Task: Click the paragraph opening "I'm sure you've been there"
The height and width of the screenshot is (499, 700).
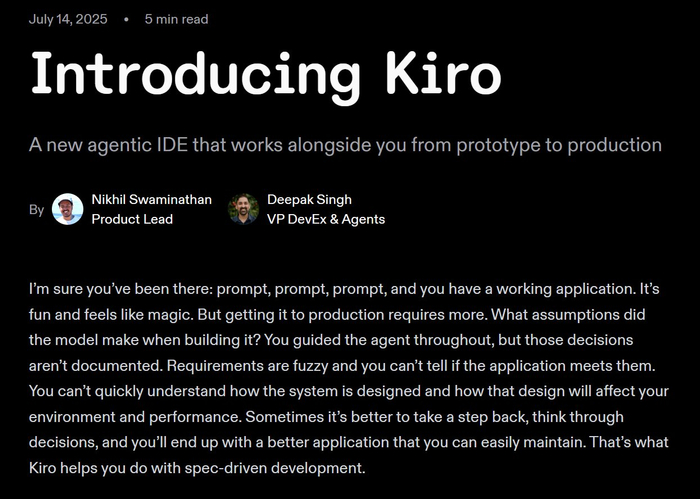Action: [120, 288]
